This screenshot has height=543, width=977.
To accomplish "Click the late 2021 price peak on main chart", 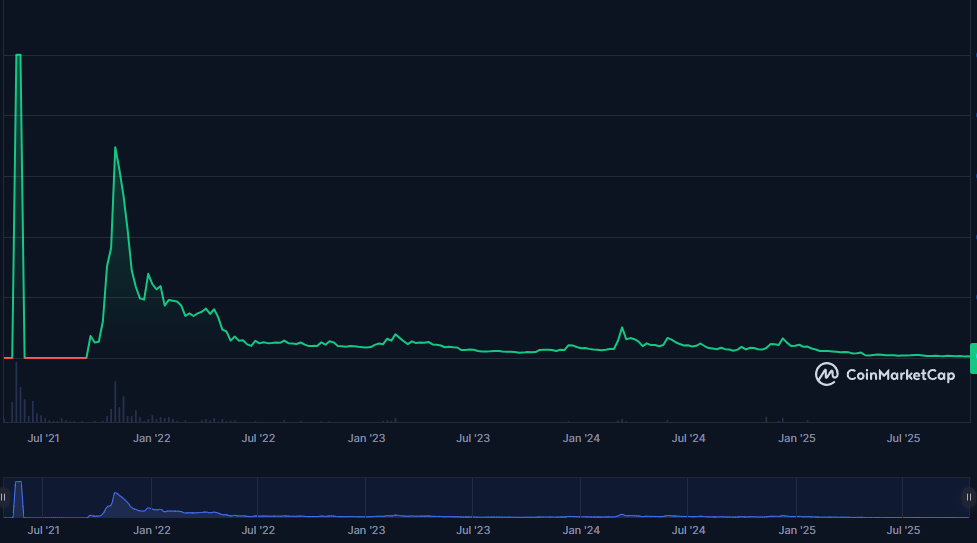I will [116, 148].
